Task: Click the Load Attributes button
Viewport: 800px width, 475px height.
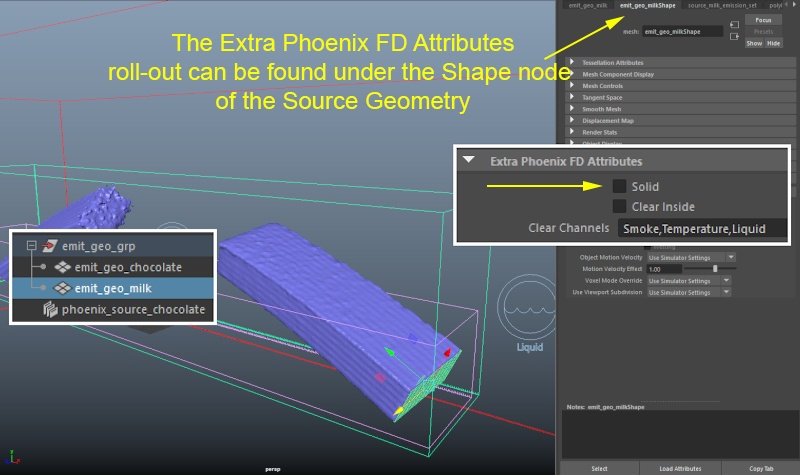Action: pos(680,468)
